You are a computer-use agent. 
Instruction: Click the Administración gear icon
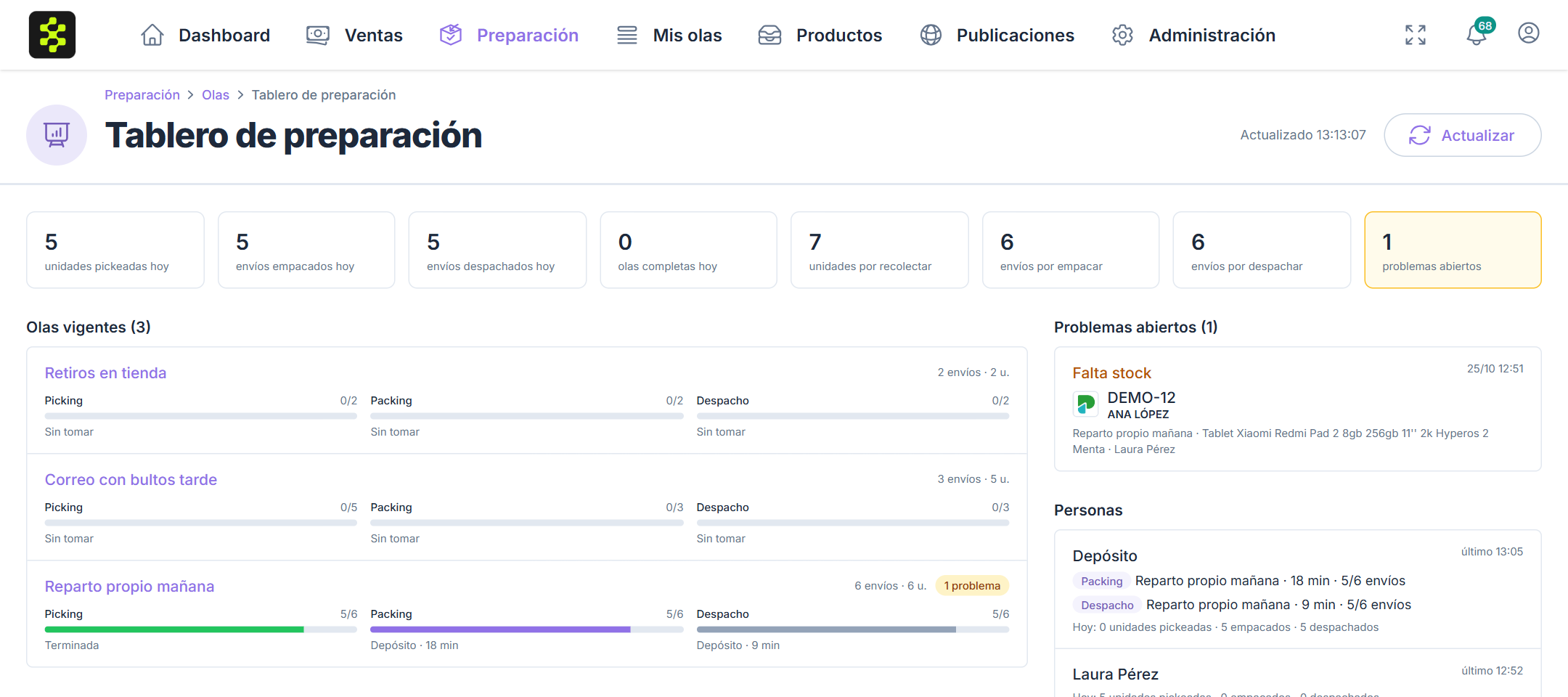click(x=1123, y=35)
